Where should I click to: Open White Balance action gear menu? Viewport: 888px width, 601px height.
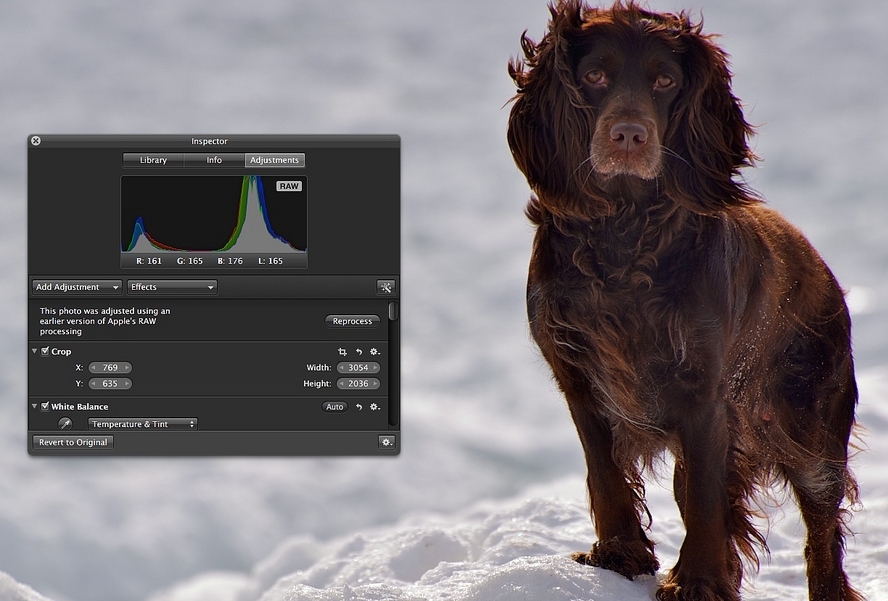point(375,407)
